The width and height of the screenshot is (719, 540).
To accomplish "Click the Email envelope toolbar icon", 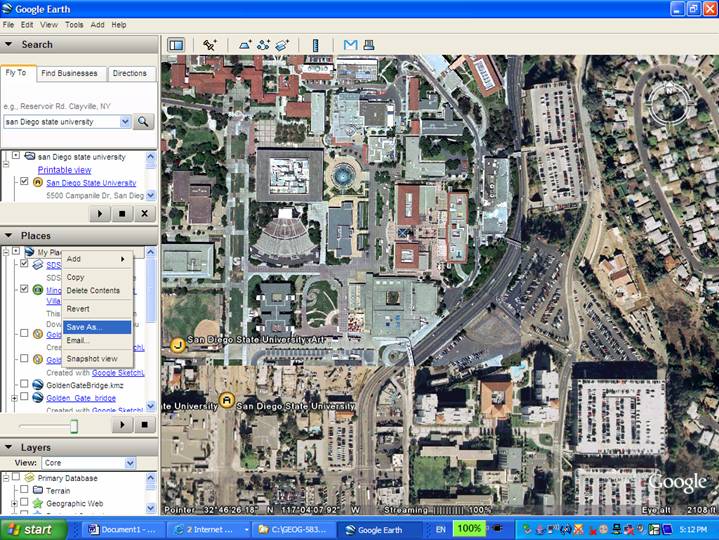I will click(350, 45).
